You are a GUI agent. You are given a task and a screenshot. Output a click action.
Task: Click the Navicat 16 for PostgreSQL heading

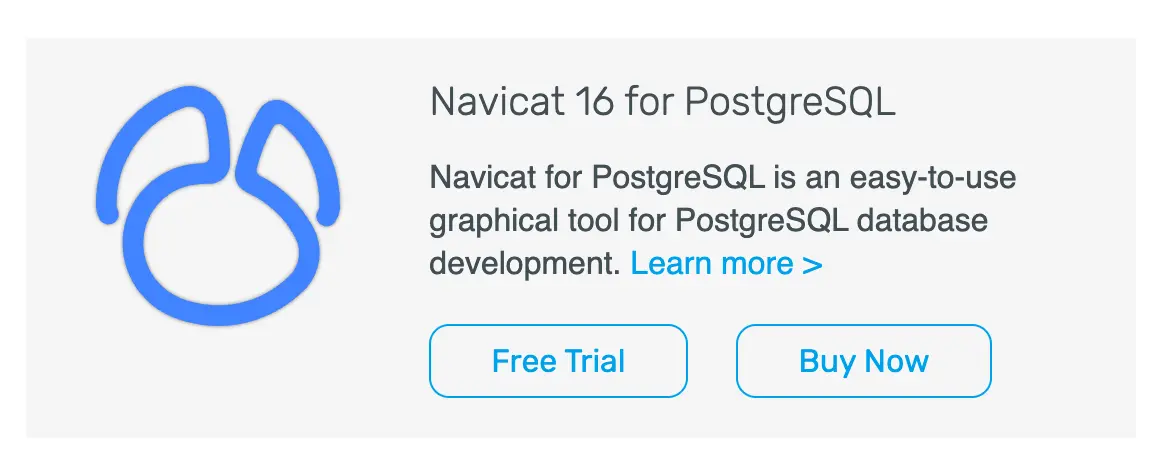(662, 102)
